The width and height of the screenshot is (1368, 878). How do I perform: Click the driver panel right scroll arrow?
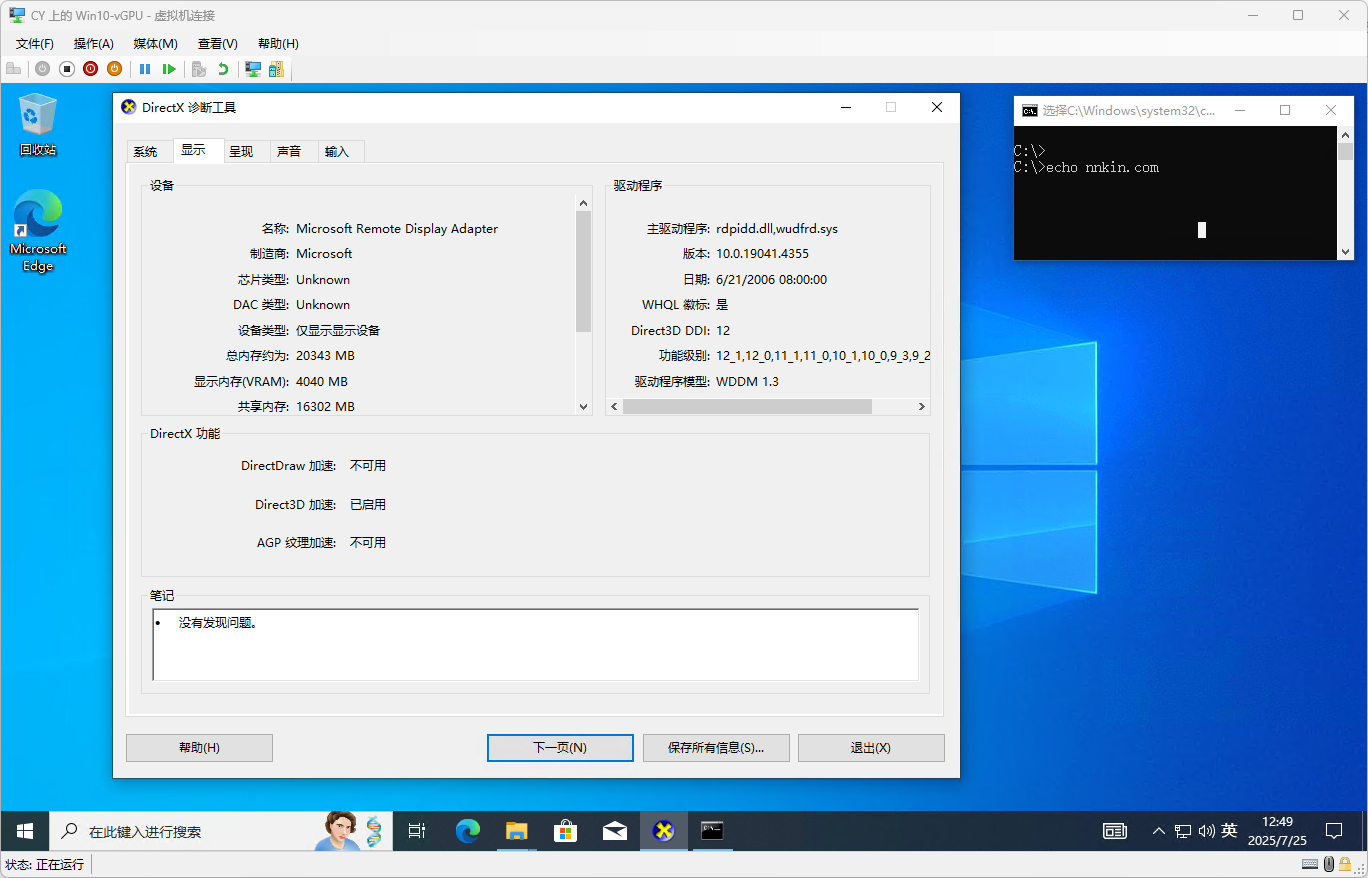pos(922,407)
